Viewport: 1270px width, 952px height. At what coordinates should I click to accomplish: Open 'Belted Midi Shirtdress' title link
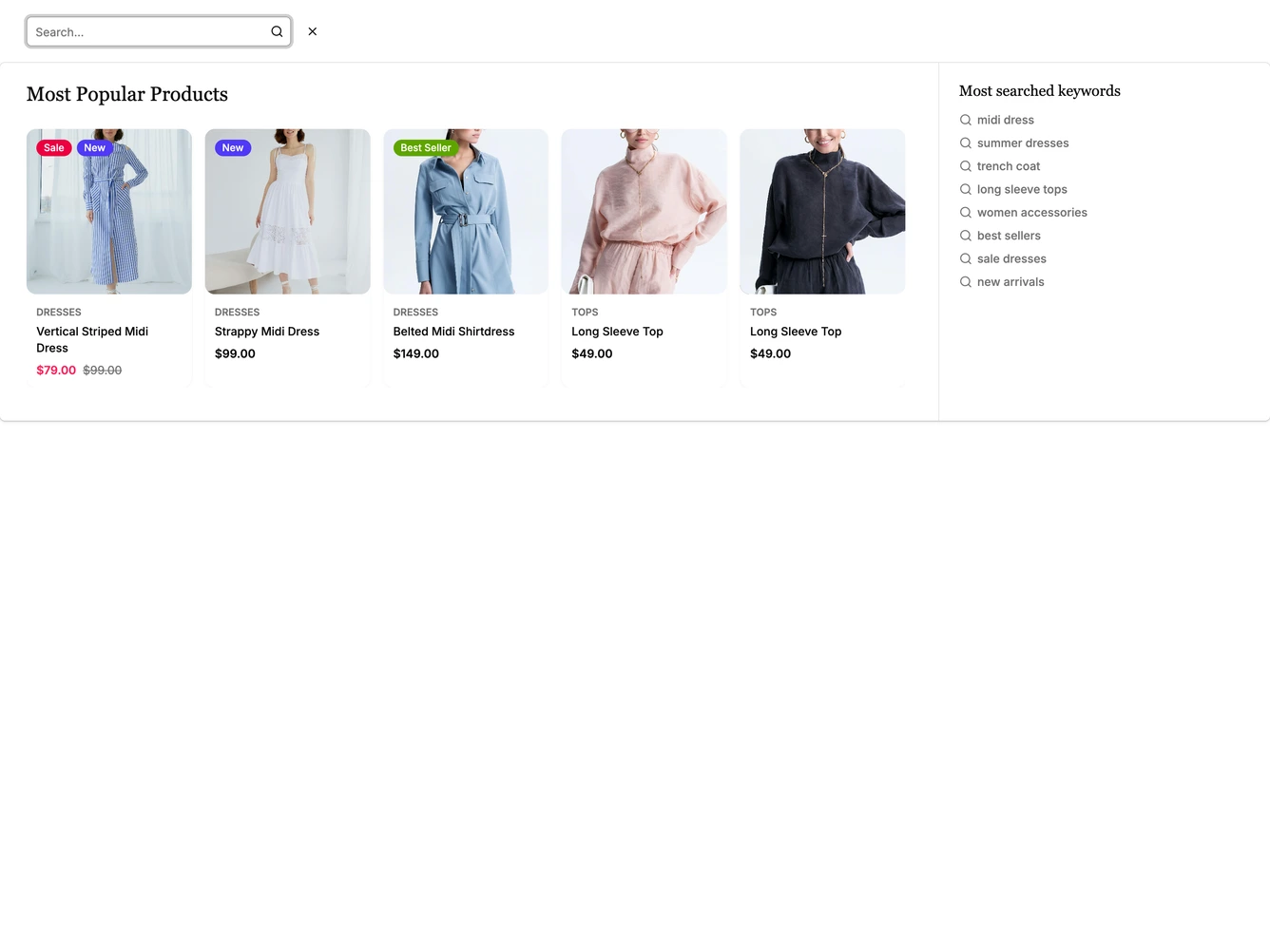click(453, 332)
